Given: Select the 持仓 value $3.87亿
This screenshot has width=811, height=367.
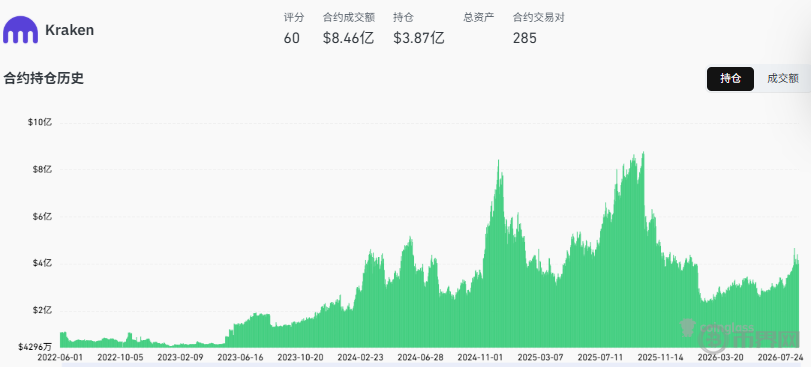Looking at the screenshot, I should [x=418, y=38].
